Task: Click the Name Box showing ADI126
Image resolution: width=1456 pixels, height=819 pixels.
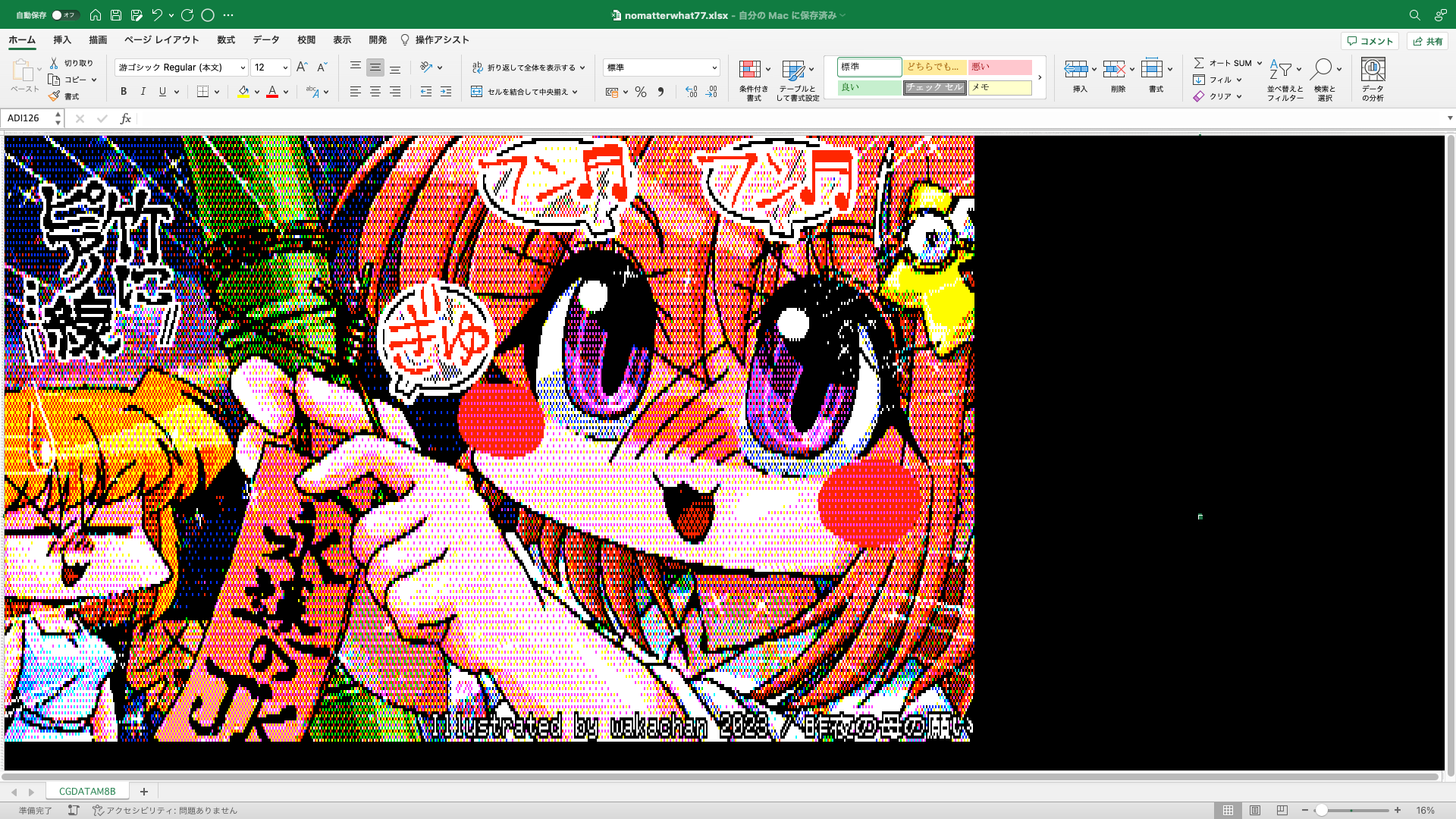Action: [x=30, y=118]
